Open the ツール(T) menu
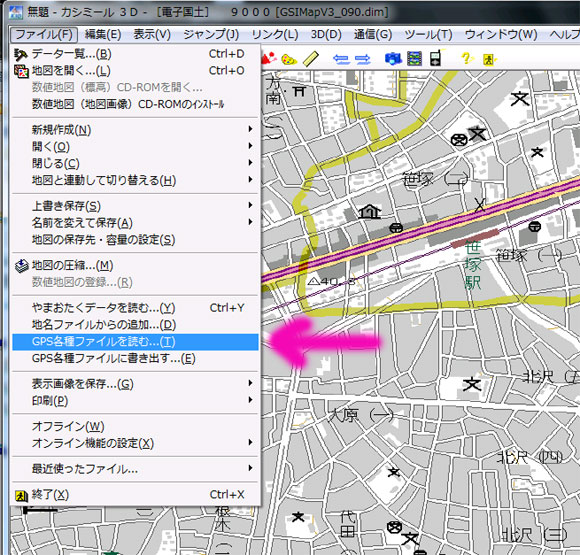580x555 pixels. [428, 34]
